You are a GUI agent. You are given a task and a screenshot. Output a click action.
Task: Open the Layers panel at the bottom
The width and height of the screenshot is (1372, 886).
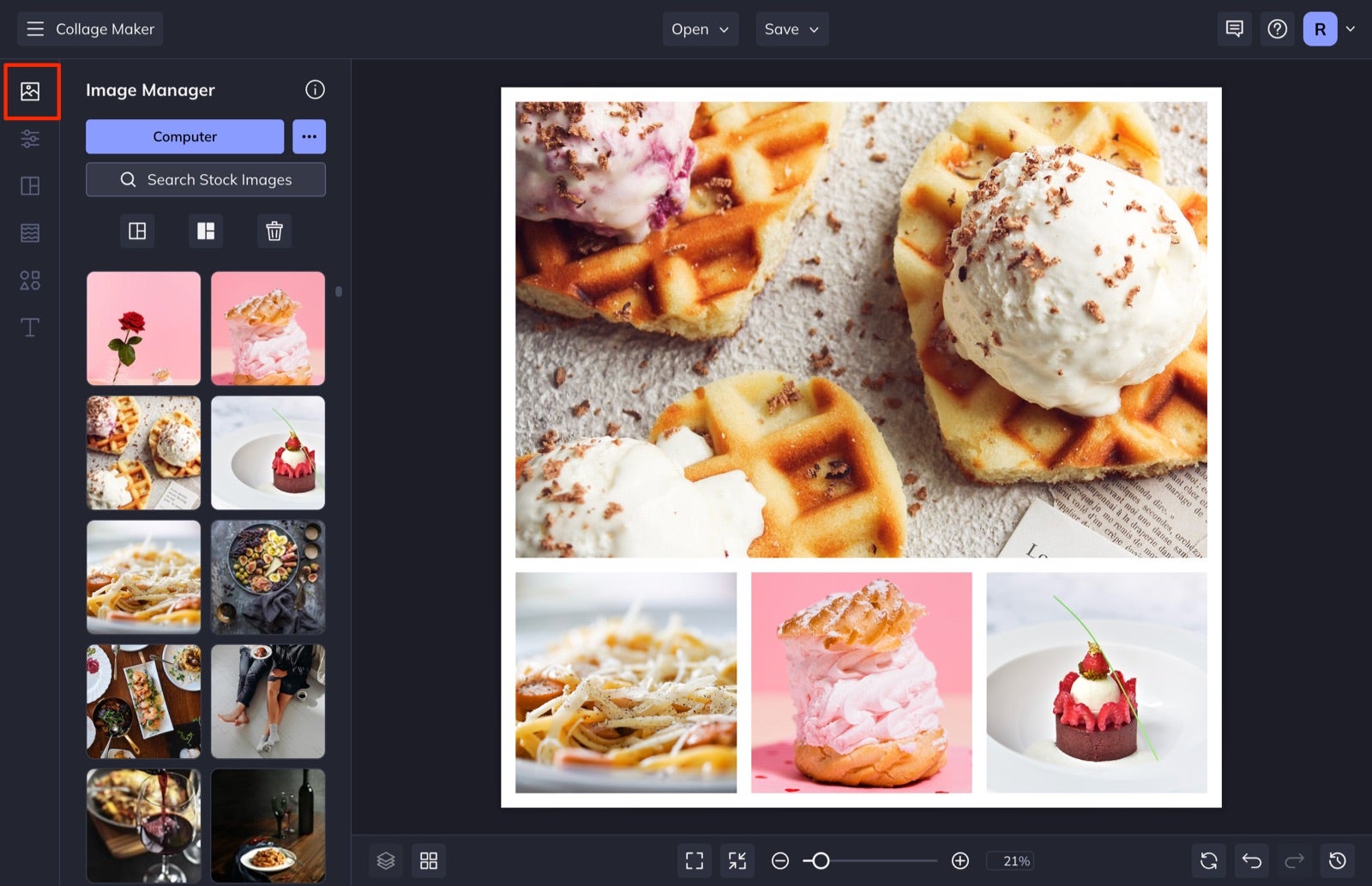tap(386, 860)
